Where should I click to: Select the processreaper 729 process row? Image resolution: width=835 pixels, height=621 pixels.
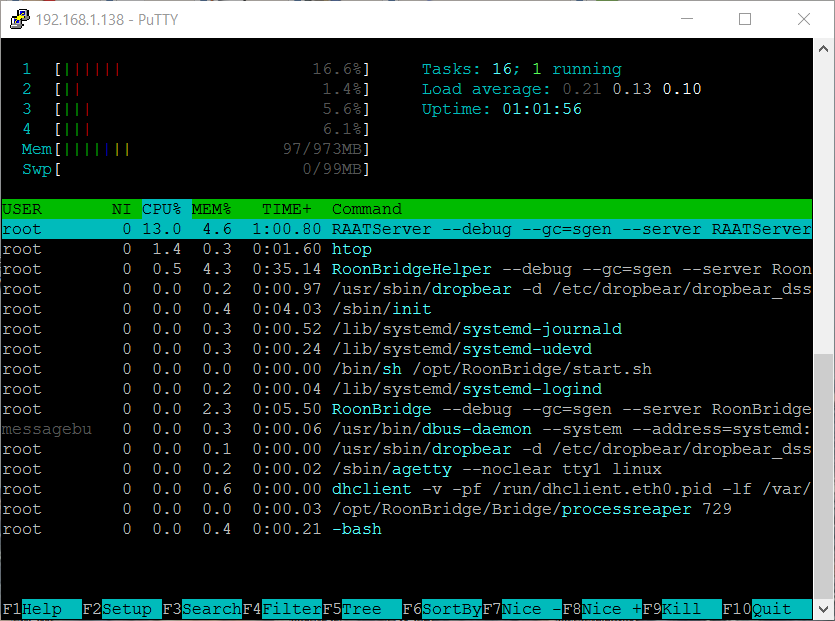point(407,509)
